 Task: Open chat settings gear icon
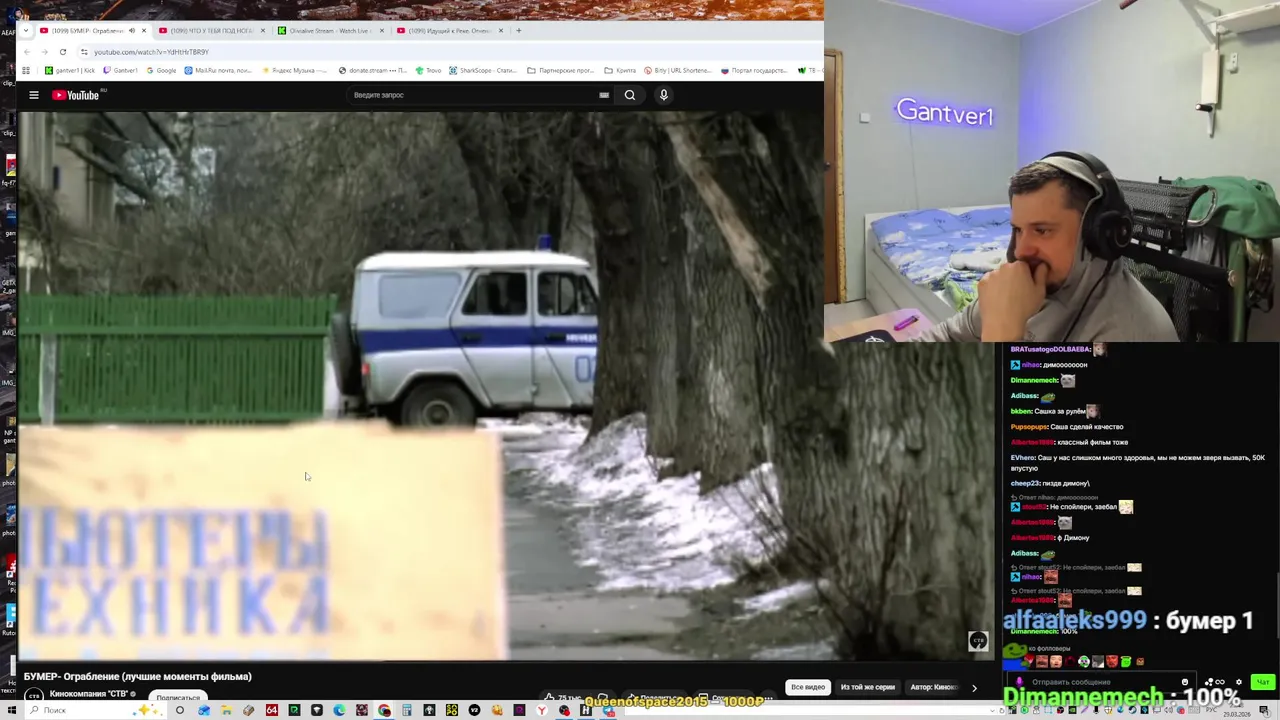[x=1239, y=682]
